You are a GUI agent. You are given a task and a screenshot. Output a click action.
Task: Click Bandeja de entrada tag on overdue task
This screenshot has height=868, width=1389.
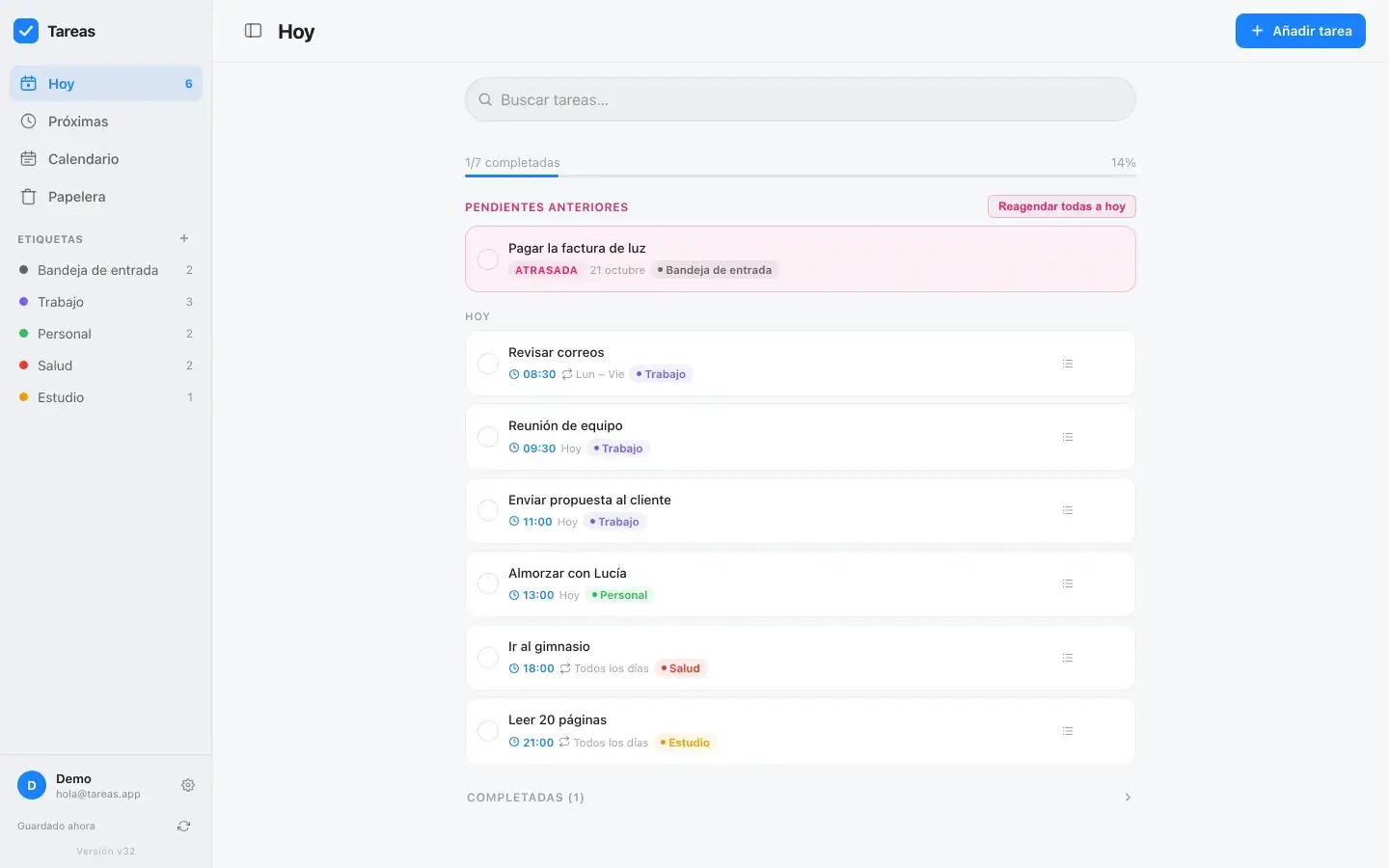click(x=715, y=270)
